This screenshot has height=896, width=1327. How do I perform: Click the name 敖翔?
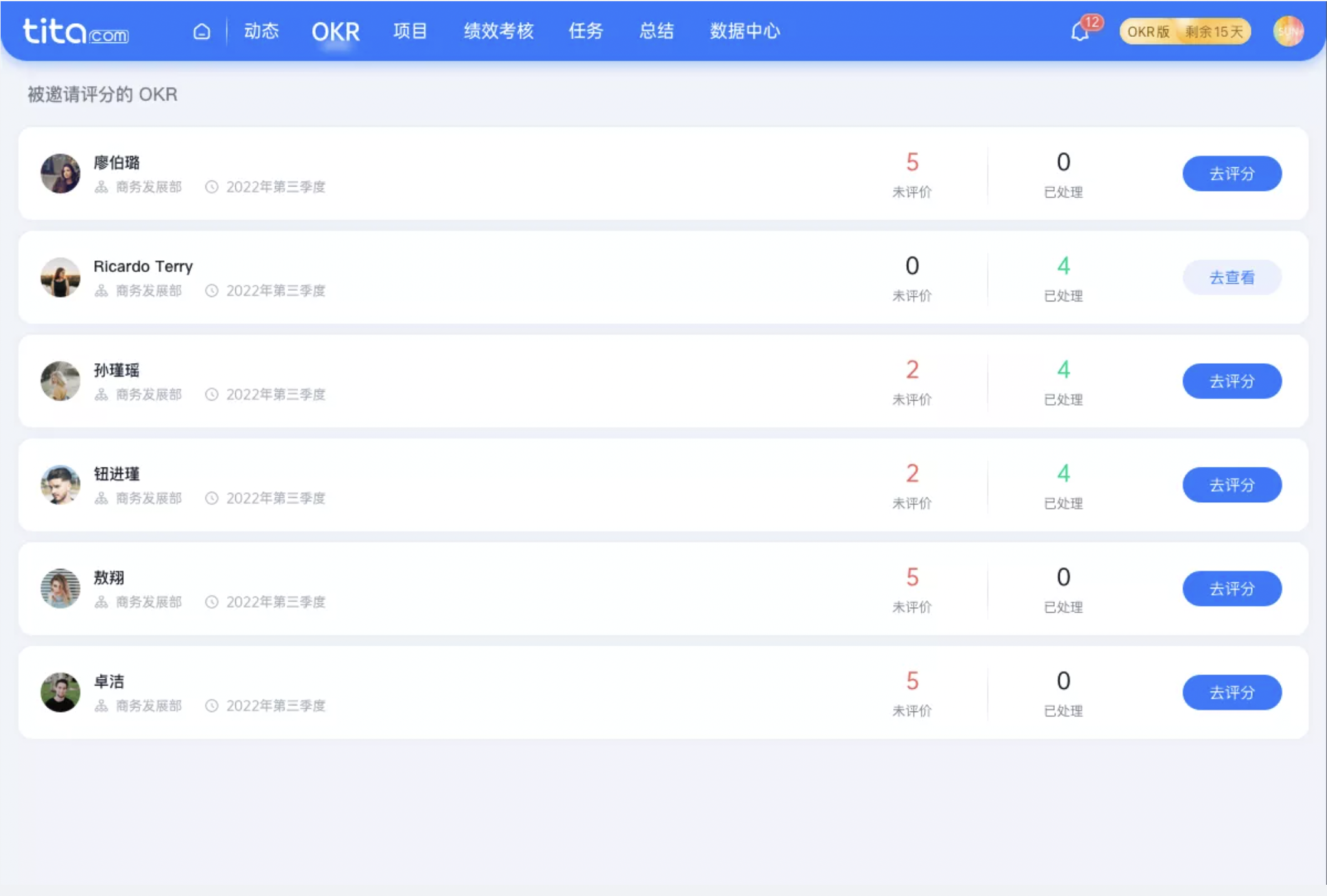109,578
